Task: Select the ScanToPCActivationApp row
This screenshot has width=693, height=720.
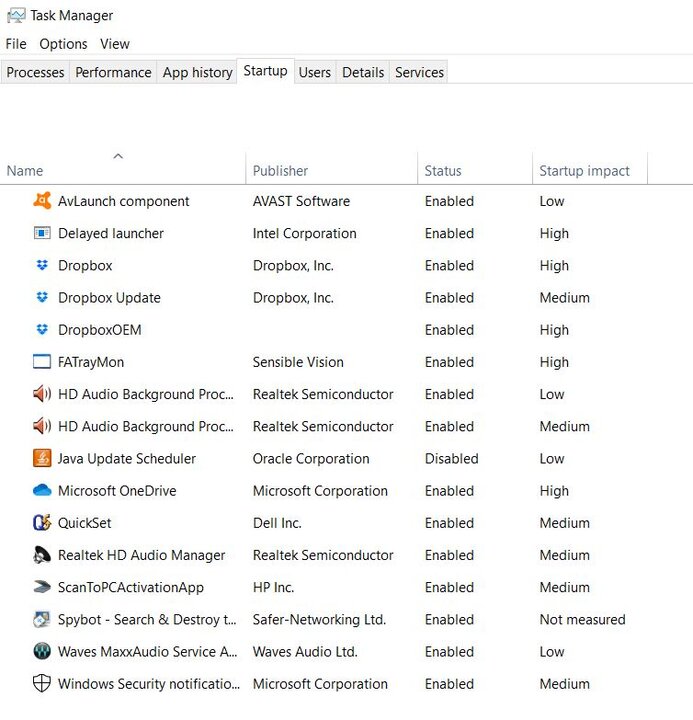Action: point(131,588)
